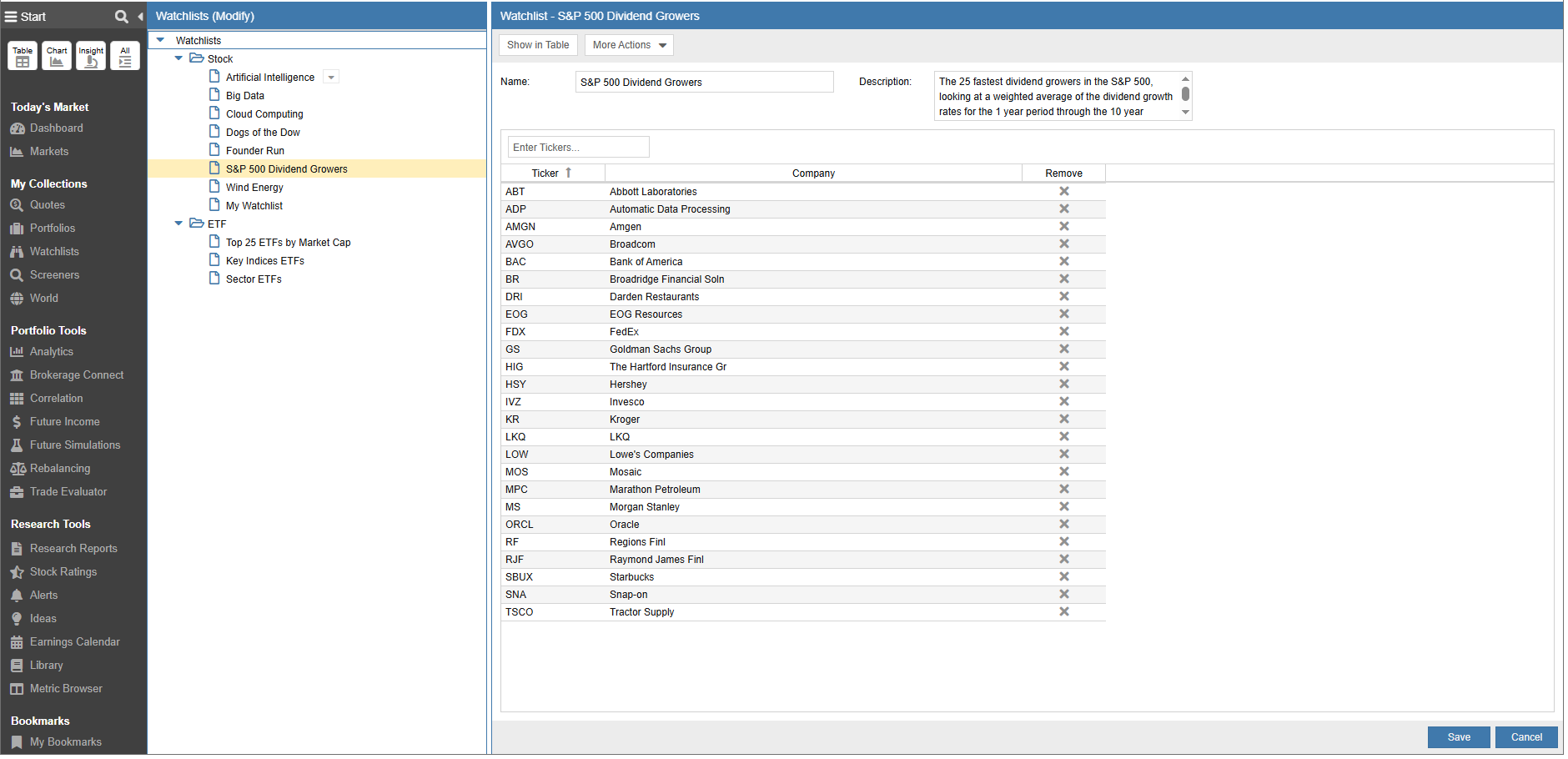This screenshot has height=759, width=1568.
Task: Collapse the ETF folder
Action: pyautogui.click(x=178, y=224)
